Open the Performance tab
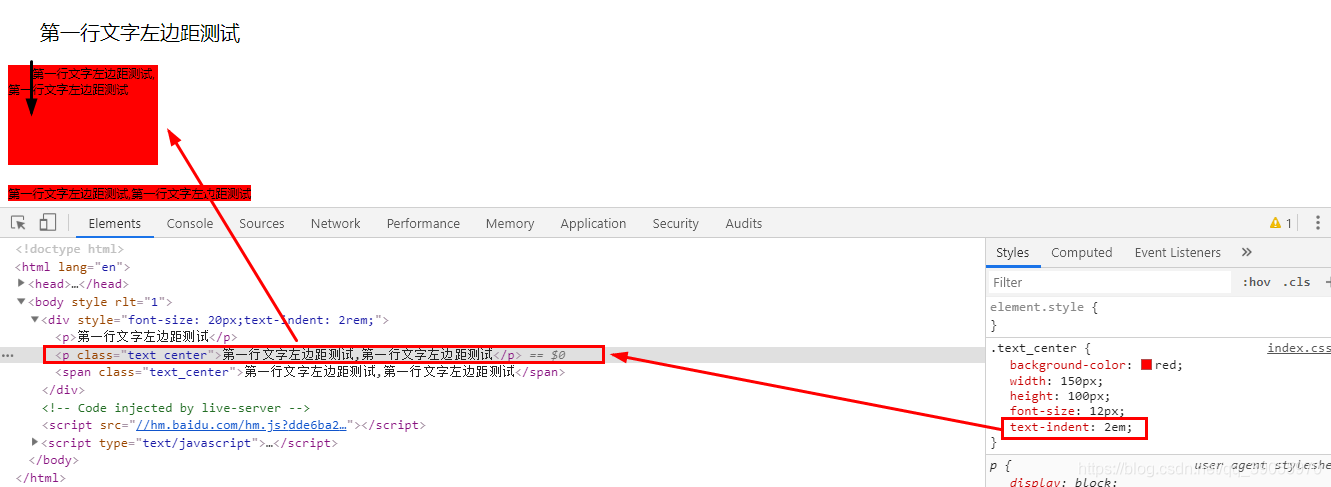 (x=423, y=223)
